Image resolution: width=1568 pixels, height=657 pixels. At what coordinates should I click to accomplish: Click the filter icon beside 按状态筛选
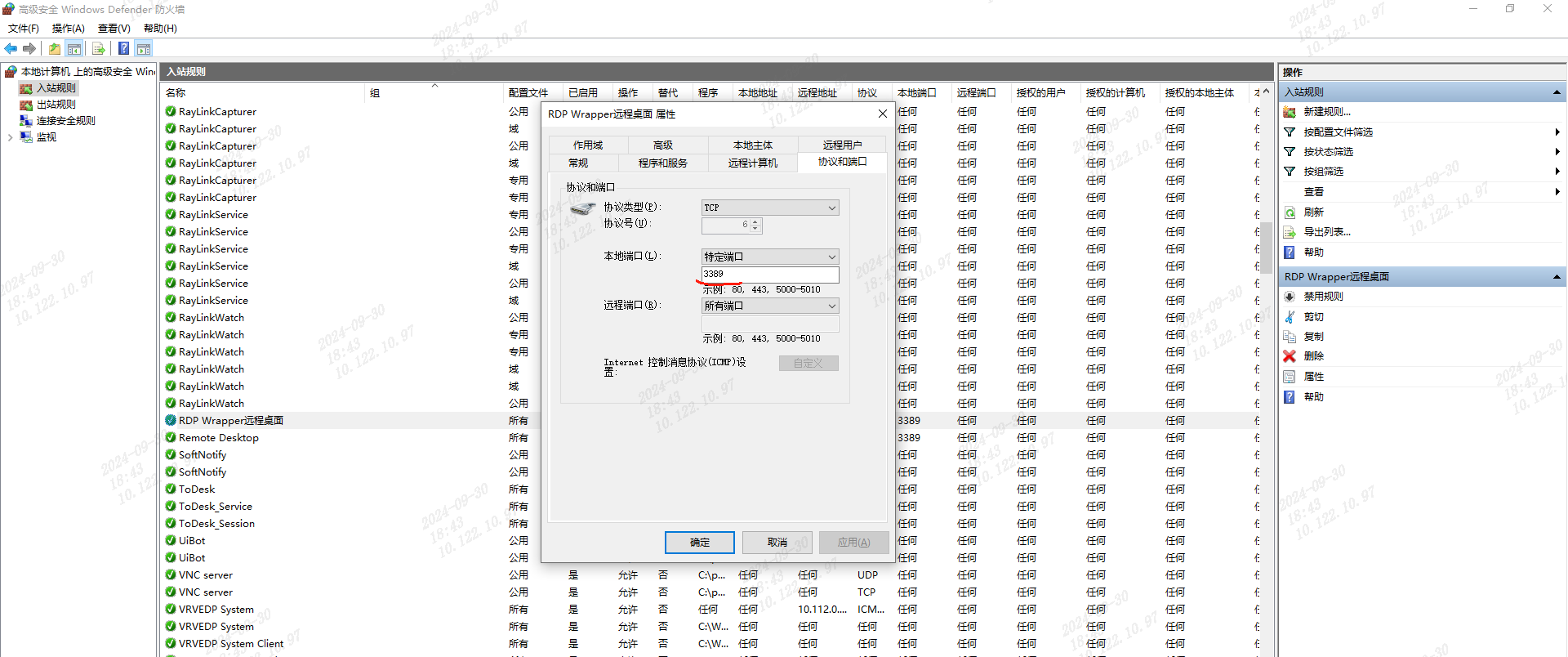1290,152
